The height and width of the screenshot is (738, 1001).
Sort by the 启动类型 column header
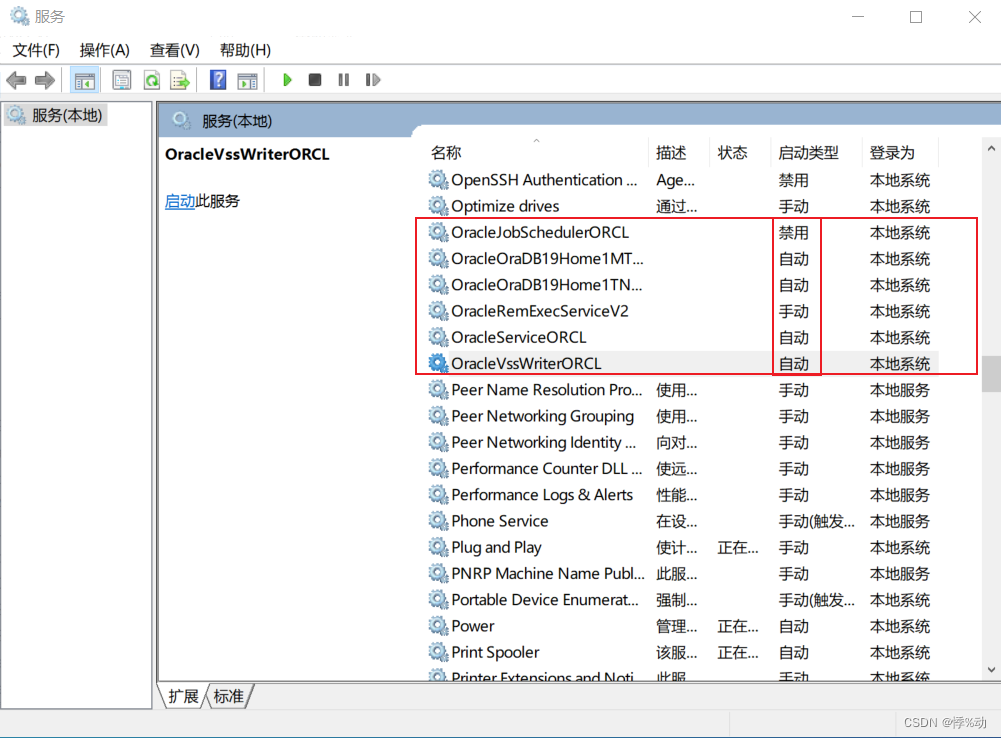click(x=808, y=153)
